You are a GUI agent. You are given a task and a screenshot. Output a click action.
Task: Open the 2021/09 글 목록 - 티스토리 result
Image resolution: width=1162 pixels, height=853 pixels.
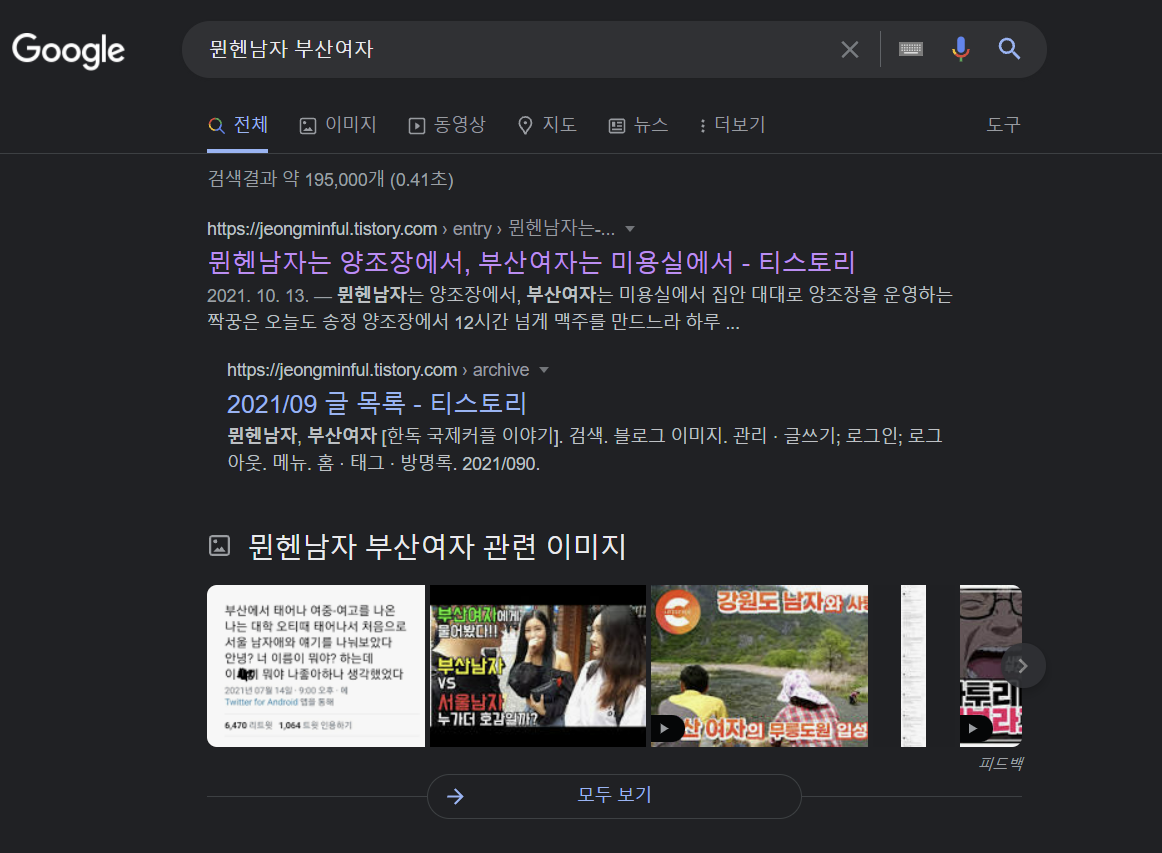(x=376, y=404)
